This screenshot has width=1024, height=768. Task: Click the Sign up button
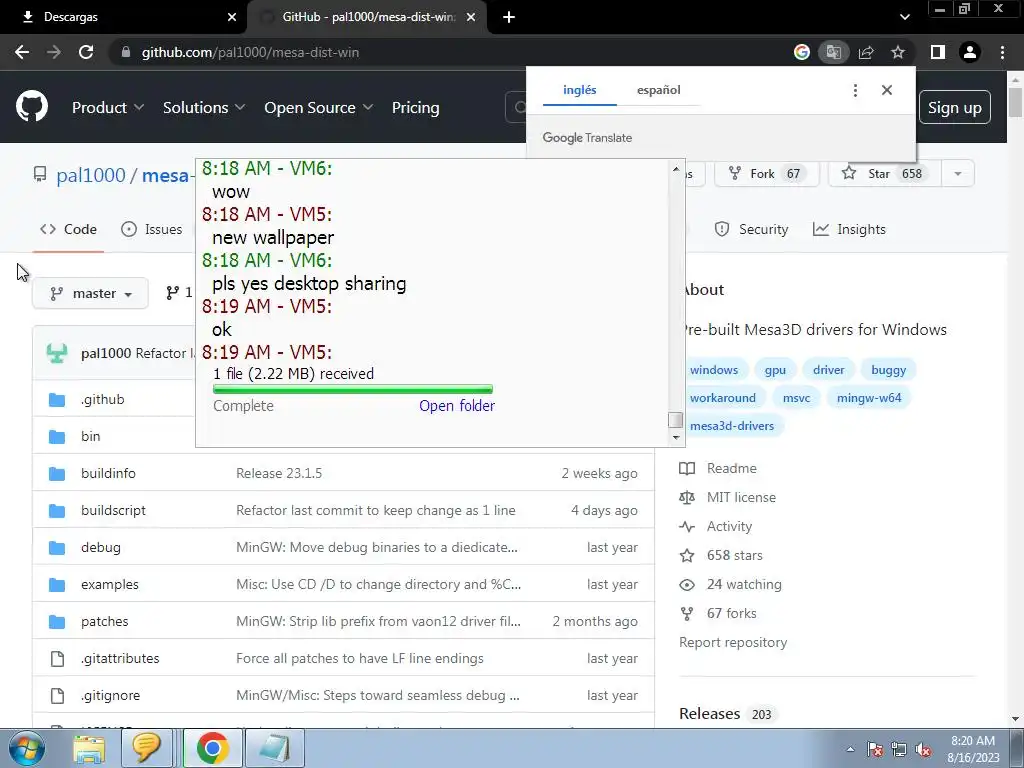pos(954,108)
